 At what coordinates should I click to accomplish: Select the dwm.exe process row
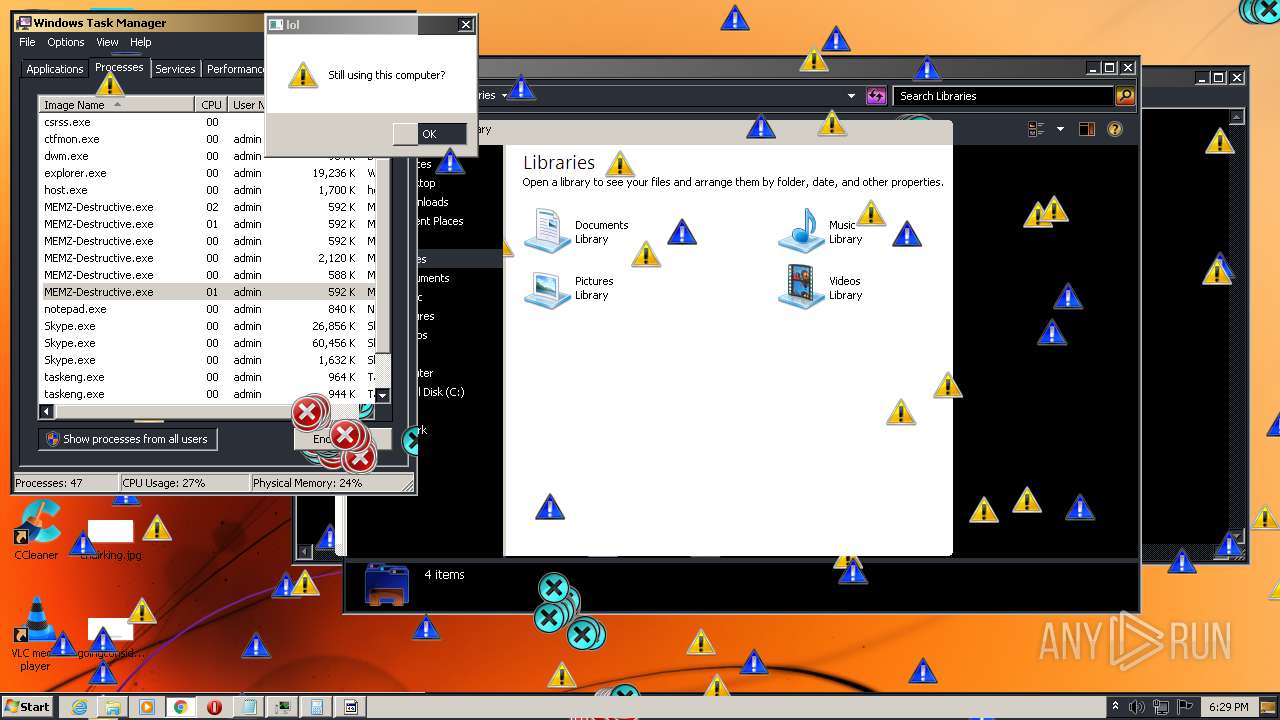[x=207, y=156]
